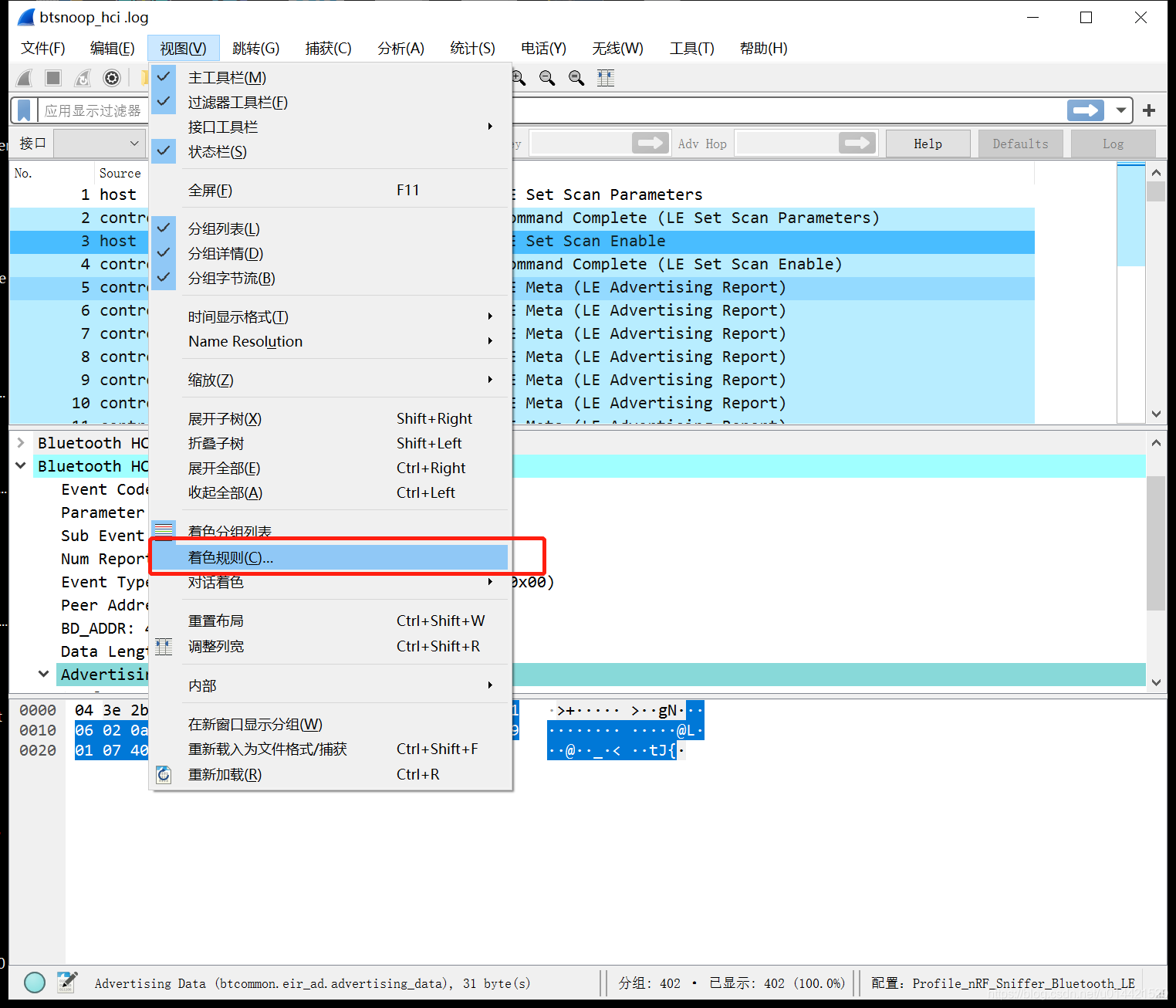Select packet row 3 host
Image resolution: width=1176 pixels, height=1008 pixels.
point(522,241)
